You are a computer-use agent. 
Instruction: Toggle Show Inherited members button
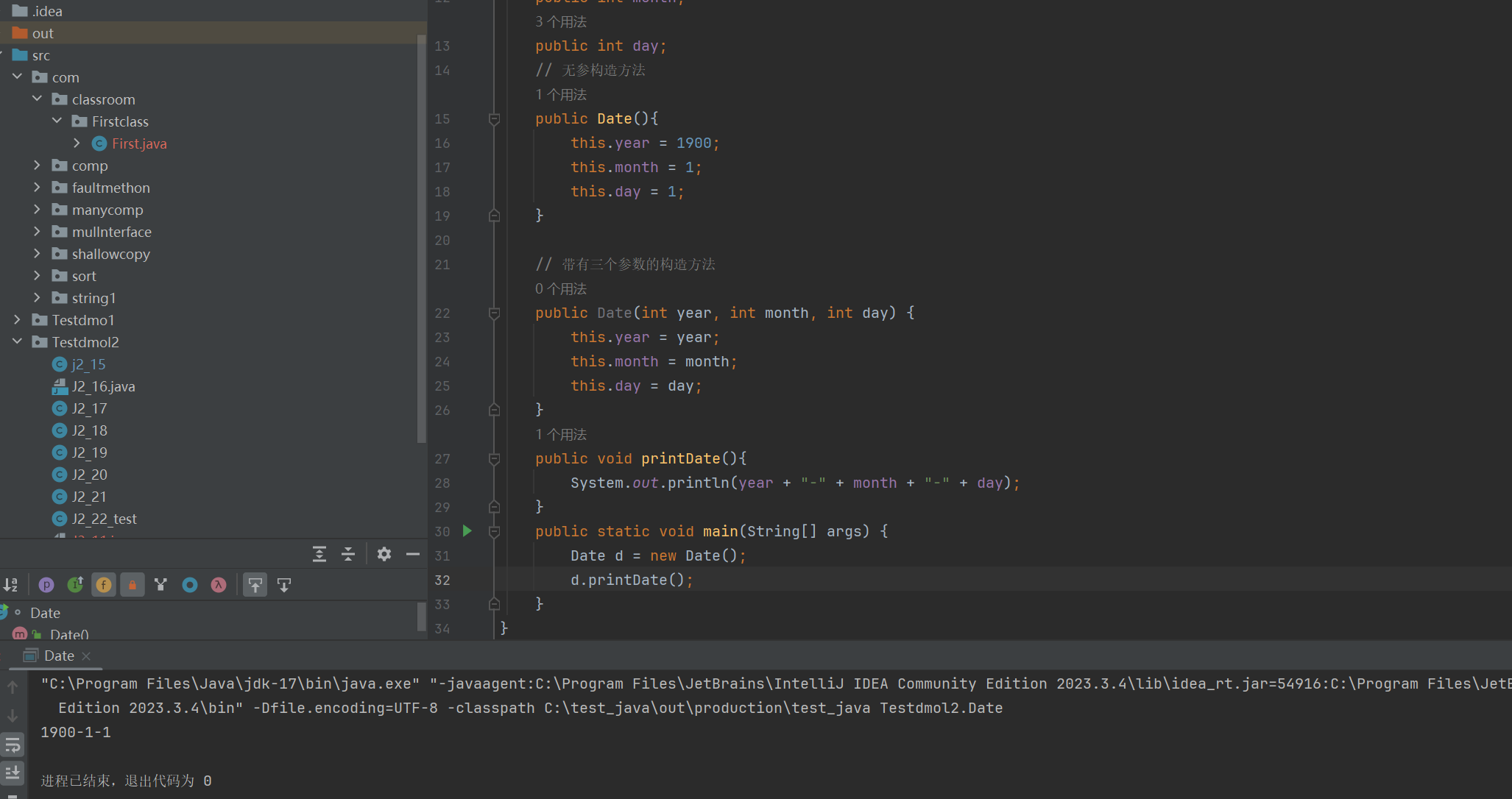(75, 585)
